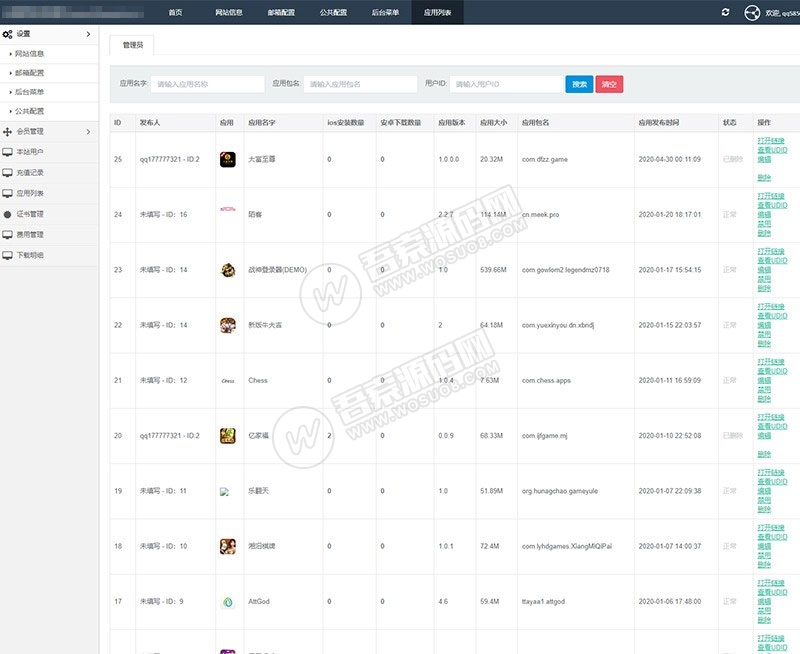Click the monitor icon beside 下载明细
The height and width of the screenshot is (654, 800).
pyautogui.click(x=8, y=256)
